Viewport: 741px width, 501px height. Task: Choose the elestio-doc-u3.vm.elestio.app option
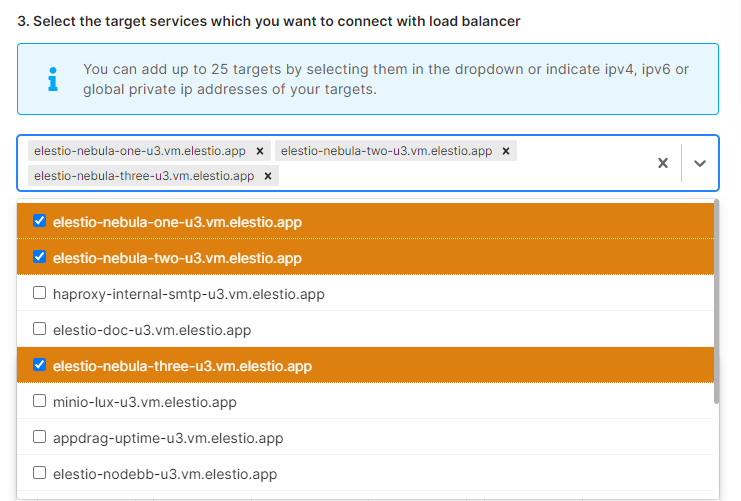click(151, 329)
